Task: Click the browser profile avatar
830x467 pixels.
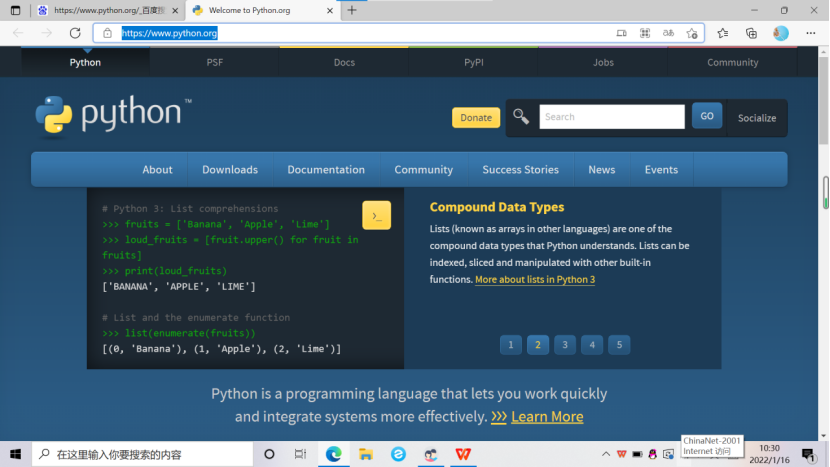Action: click(x=781, y=33)
